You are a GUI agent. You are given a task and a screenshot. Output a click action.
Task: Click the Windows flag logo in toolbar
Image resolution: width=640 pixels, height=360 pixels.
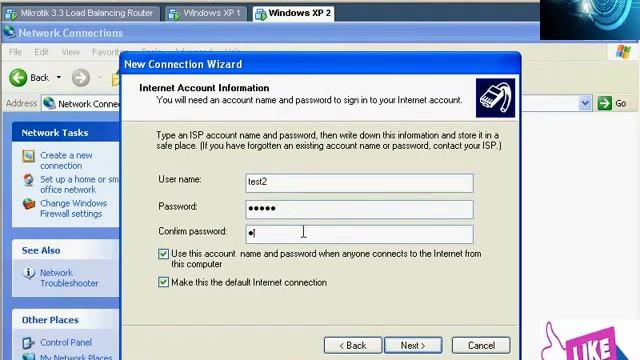[x=623, y=52]
